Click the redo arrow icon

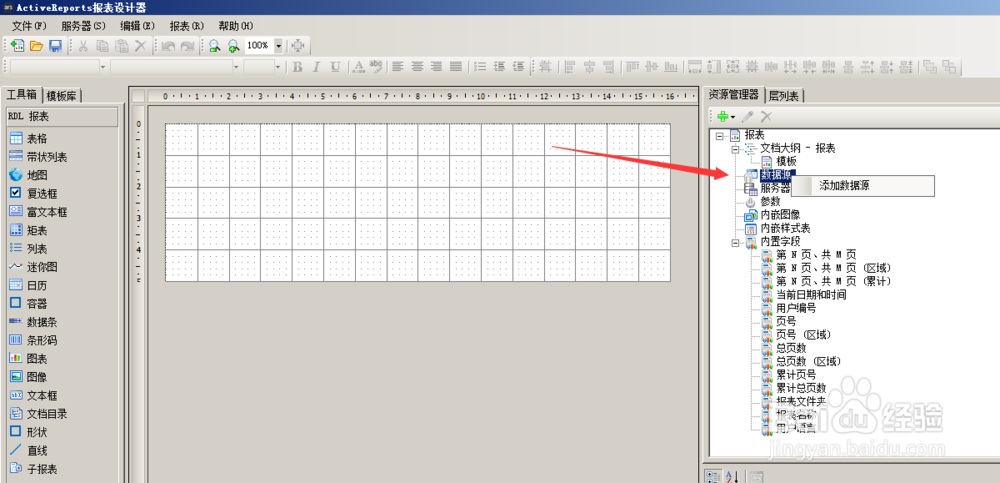coord(188,46)
